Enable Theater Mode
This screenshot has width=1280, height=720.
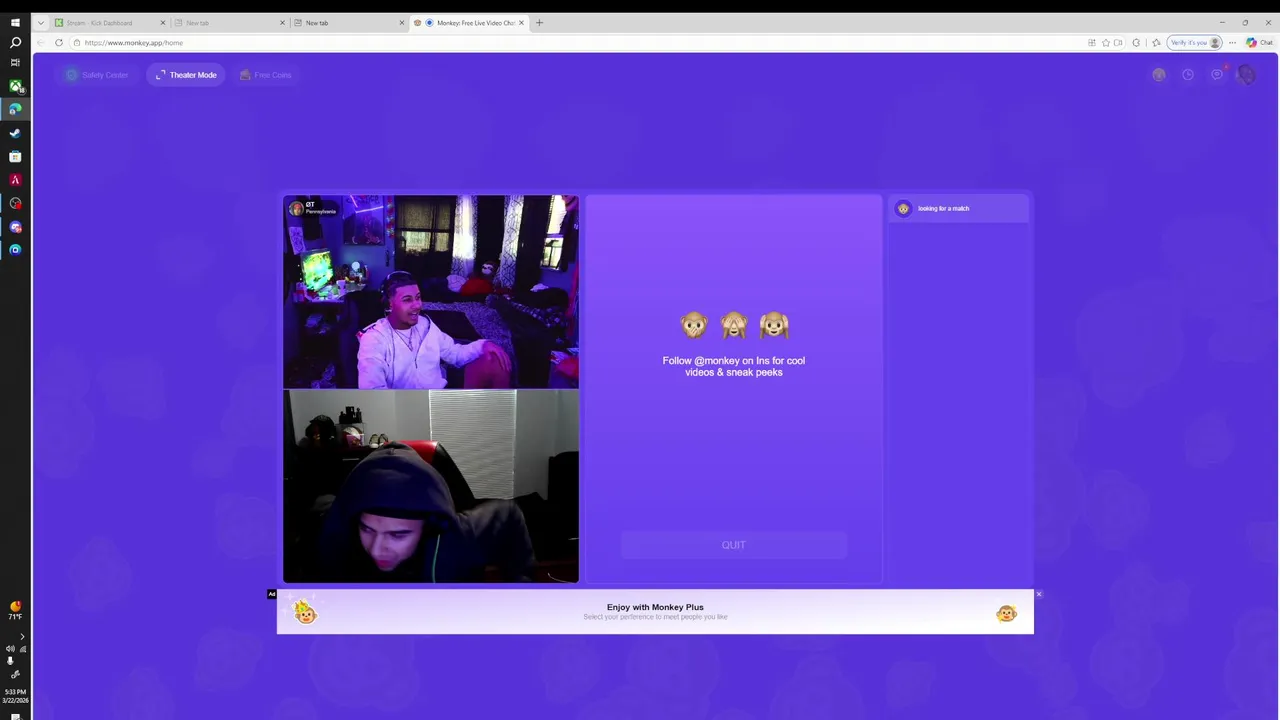[186, 75]
